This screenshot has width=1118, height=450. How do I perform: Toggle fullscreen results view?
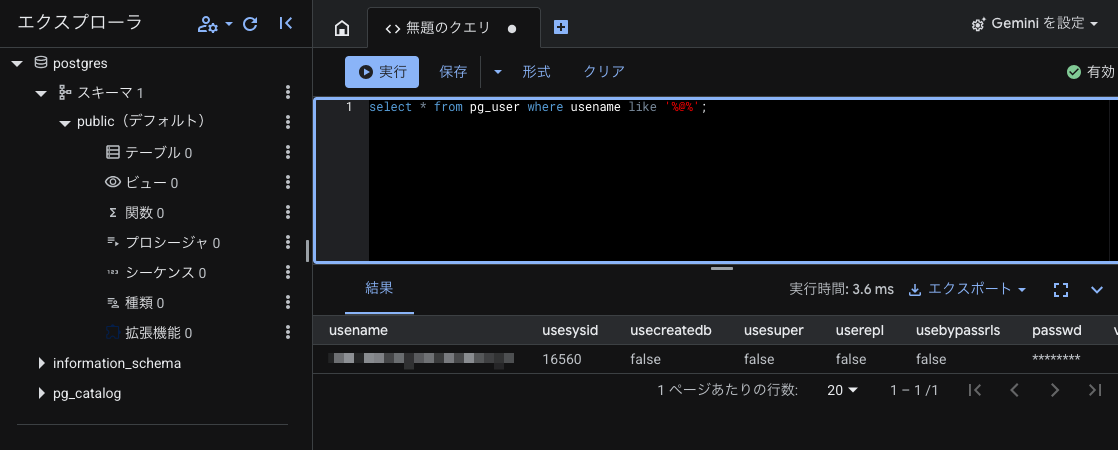1061,290
